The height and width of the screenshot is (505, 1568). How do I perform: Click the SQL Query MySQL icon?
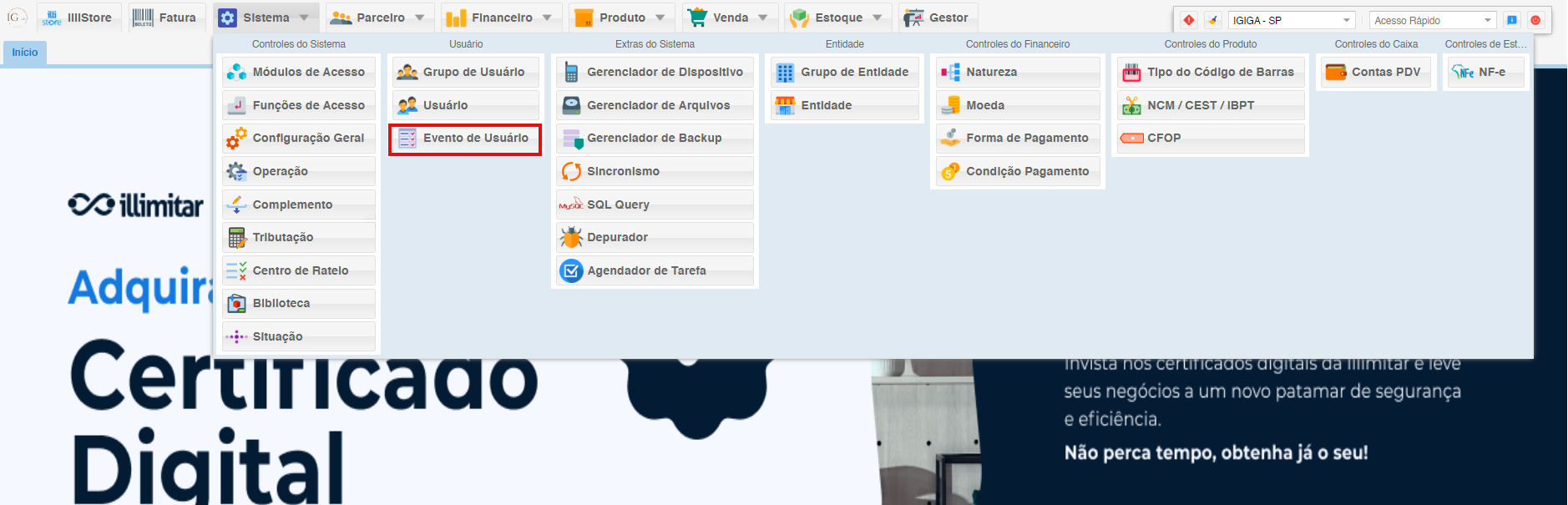coord(571,205)
